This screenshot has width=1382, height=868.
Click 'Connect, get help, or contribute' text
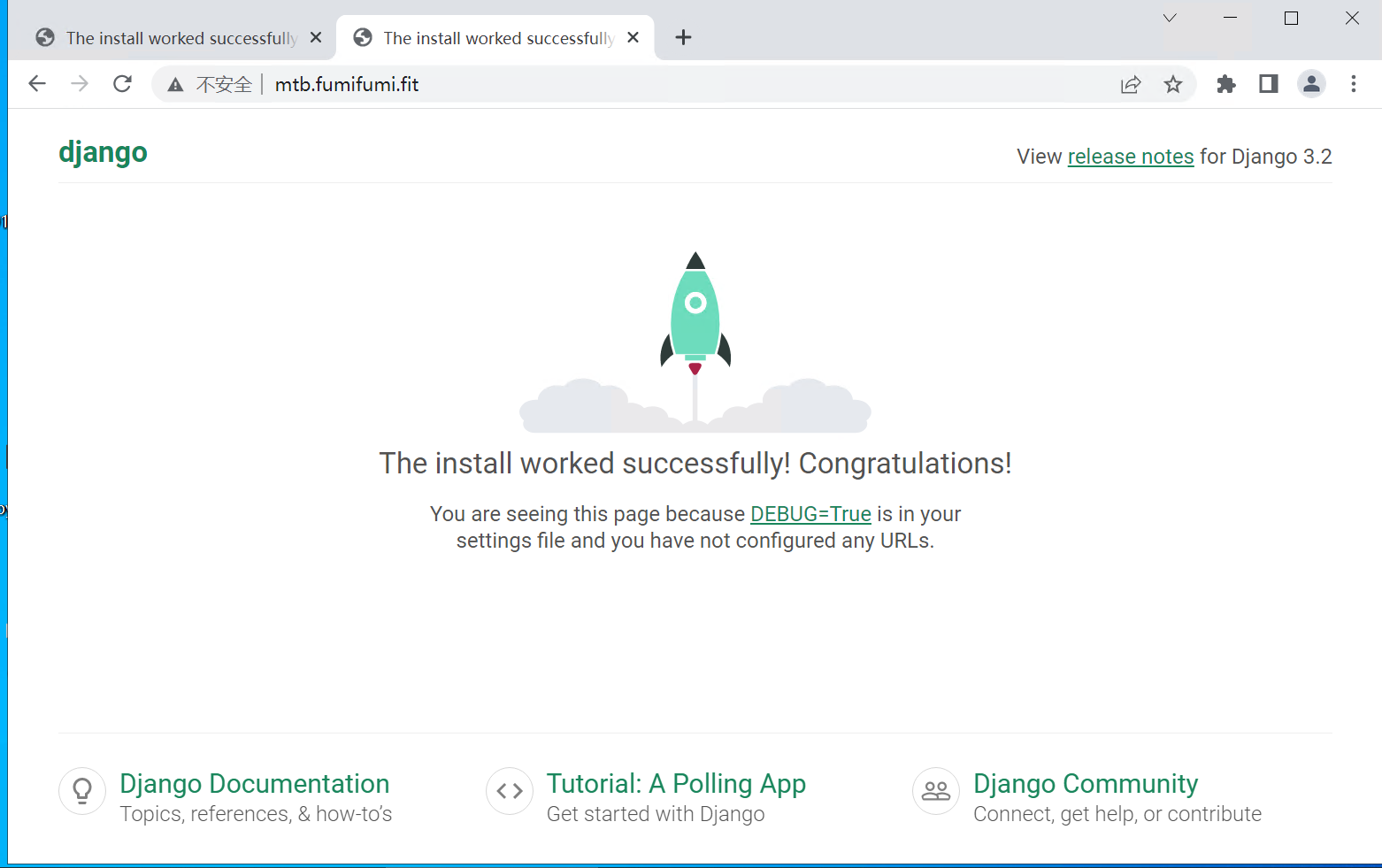tap(1117, 814)
